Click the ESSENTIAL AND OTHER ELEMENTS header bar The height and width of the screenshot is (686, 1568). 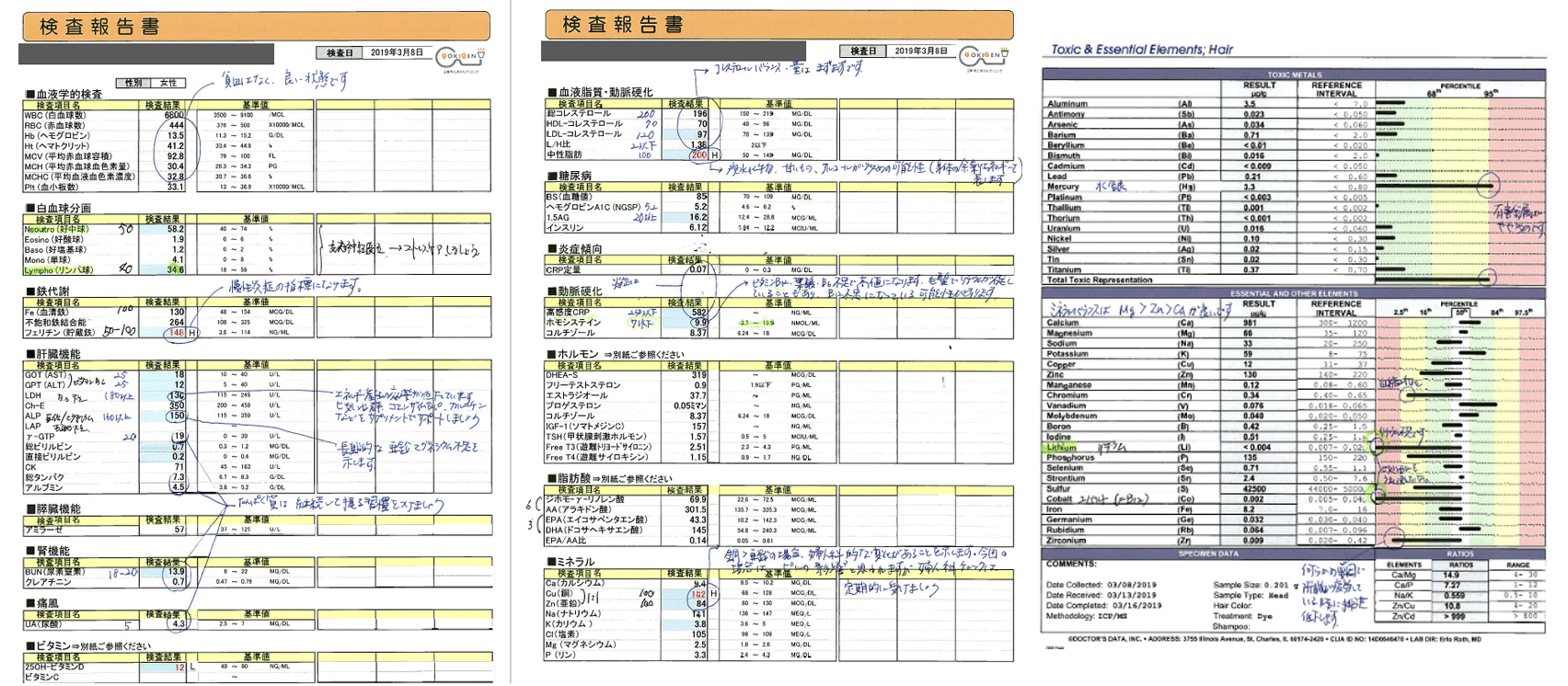click(1294, 293)
